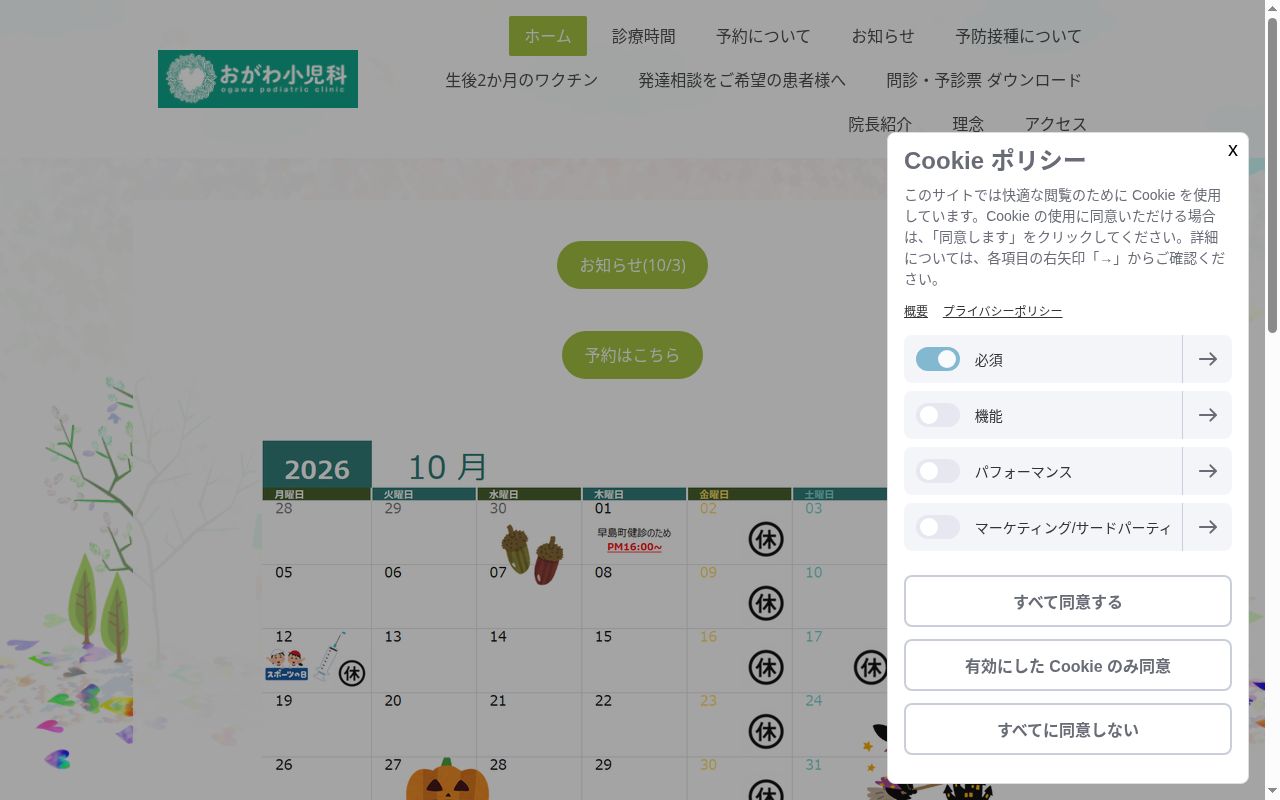Open the アクセス menu item
Viewport: 1280px width, 800px height.
(x=1056, y=124)
